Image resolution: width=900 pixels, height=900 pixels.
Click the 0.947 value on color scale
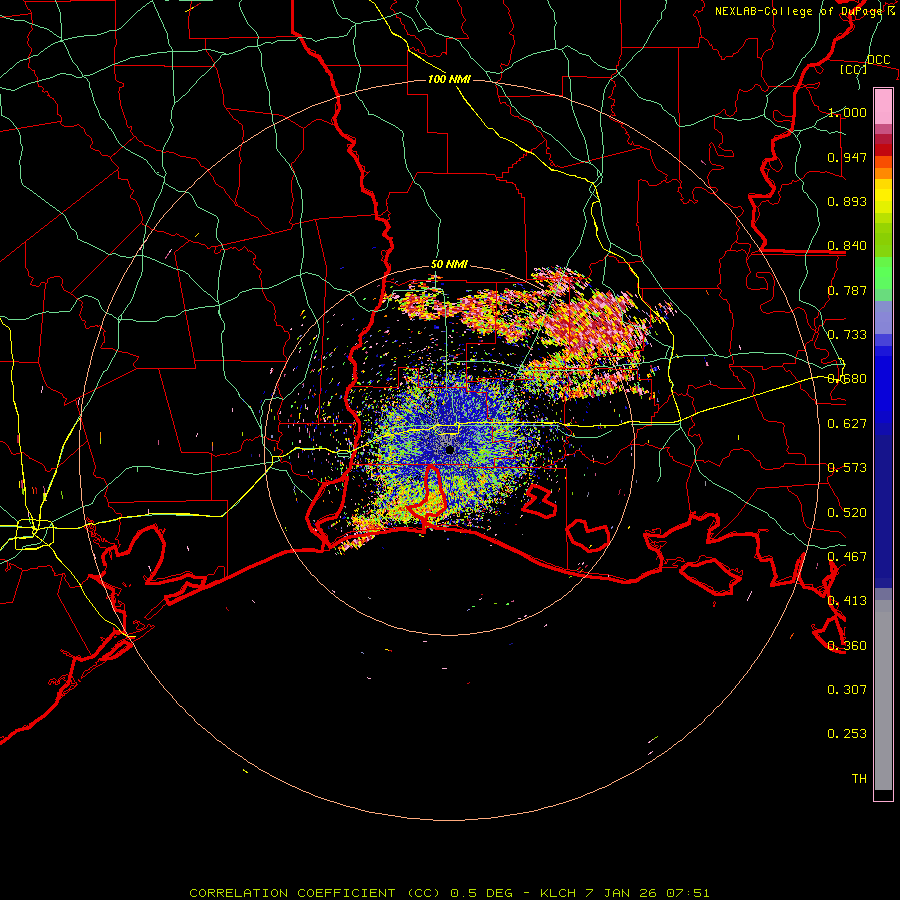[x=847, y=157]
